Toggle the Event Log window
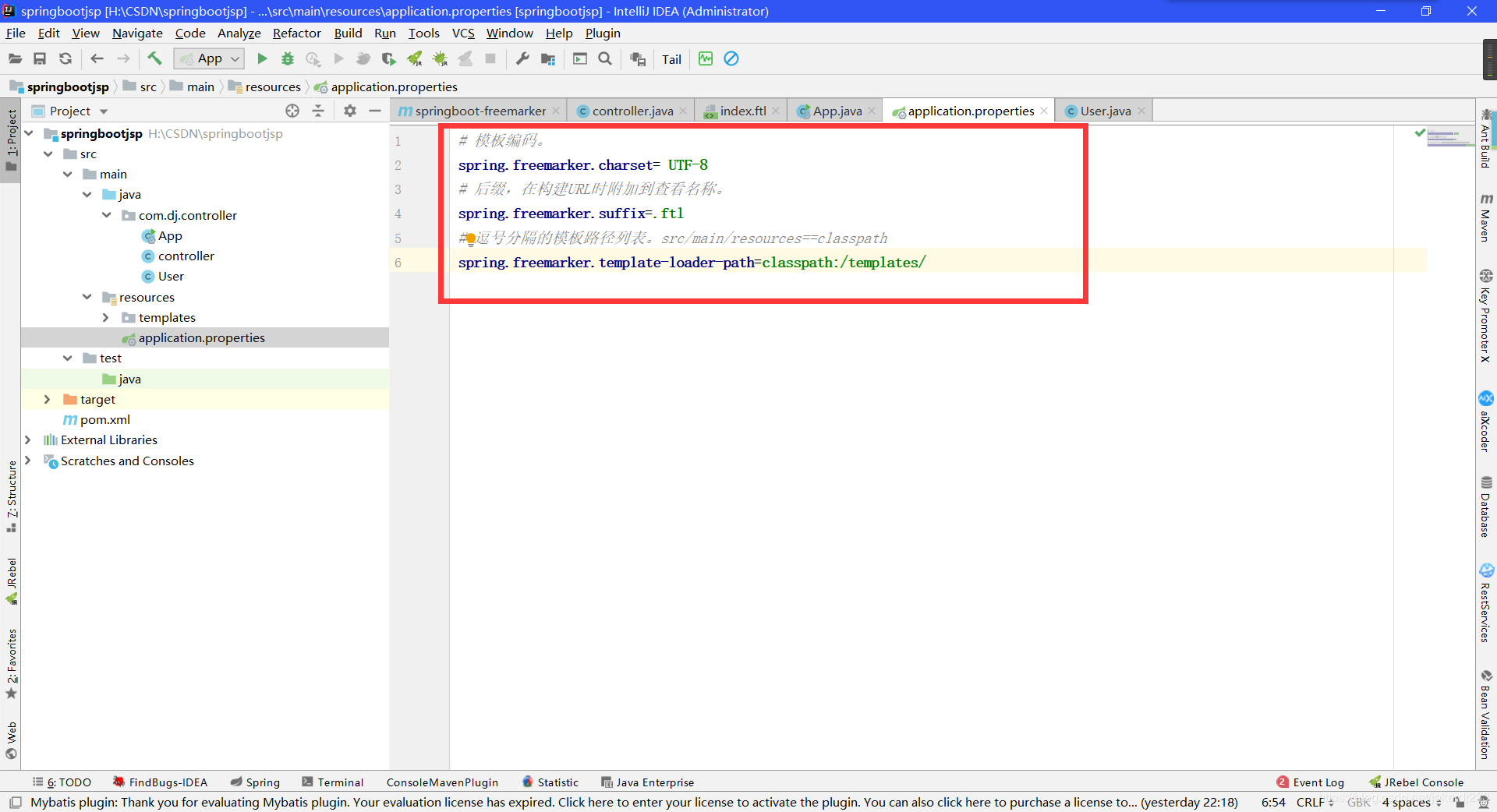 1310,782
